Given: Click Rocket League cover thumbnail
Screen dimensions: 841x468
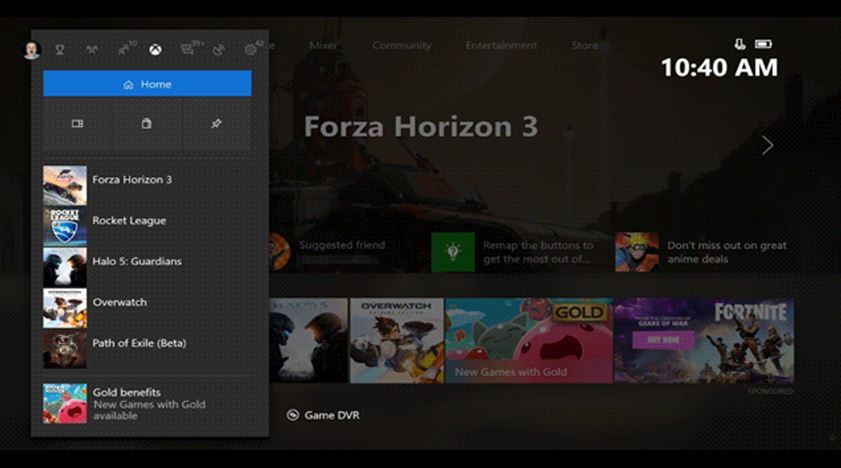Looking at the screenshot, I should pyautogui.click(x=65, y=226).
